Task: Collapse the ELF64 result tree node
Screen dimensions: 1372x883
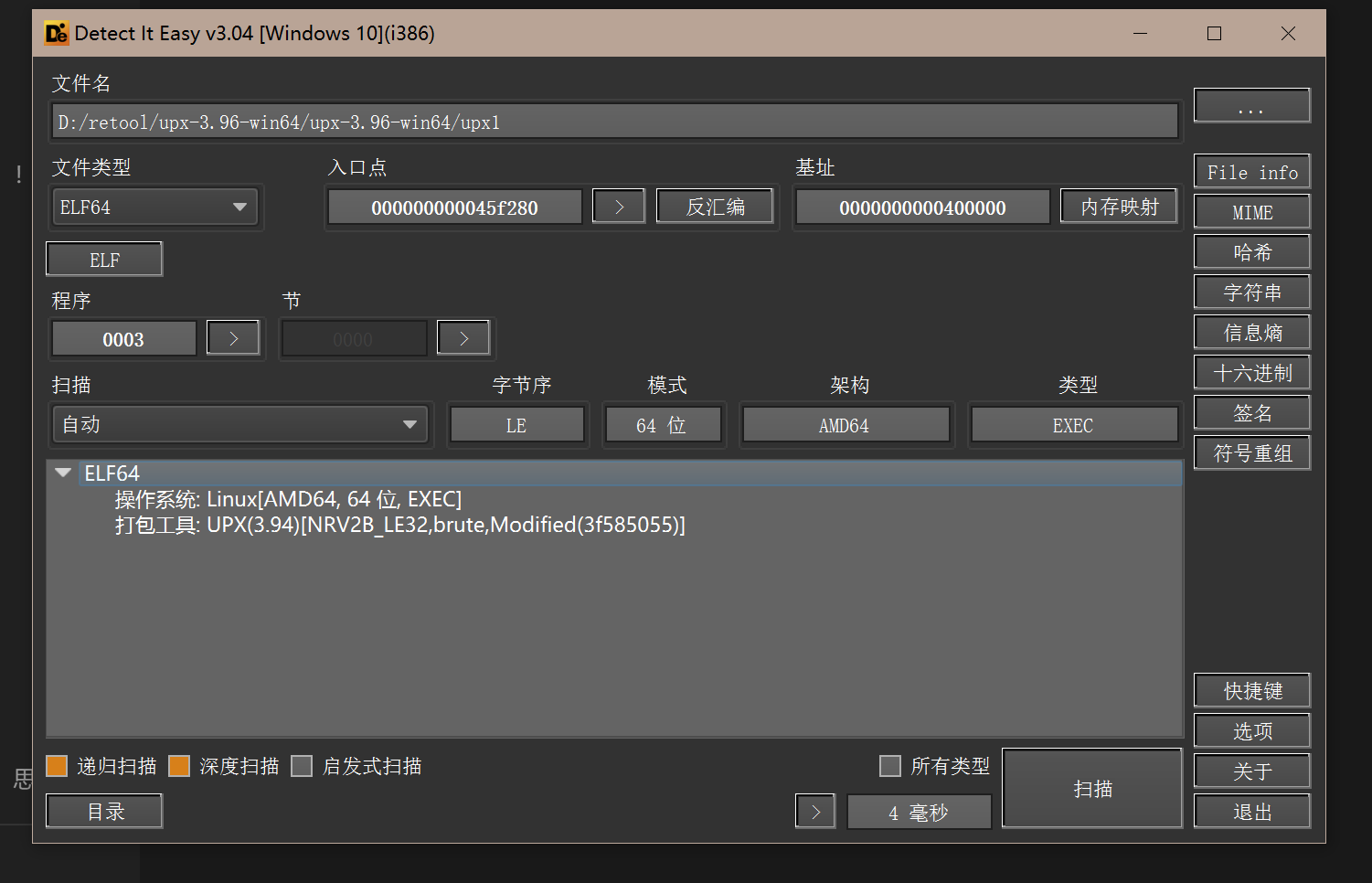Action: 63,473
